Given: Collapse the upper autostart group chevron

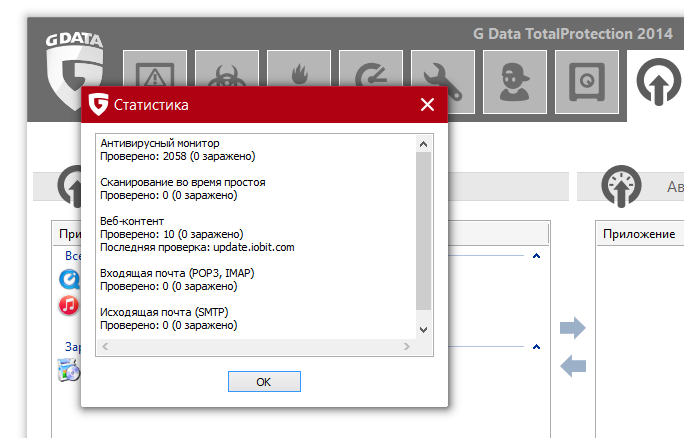Looking at the screenshot, I should point(537,256).
